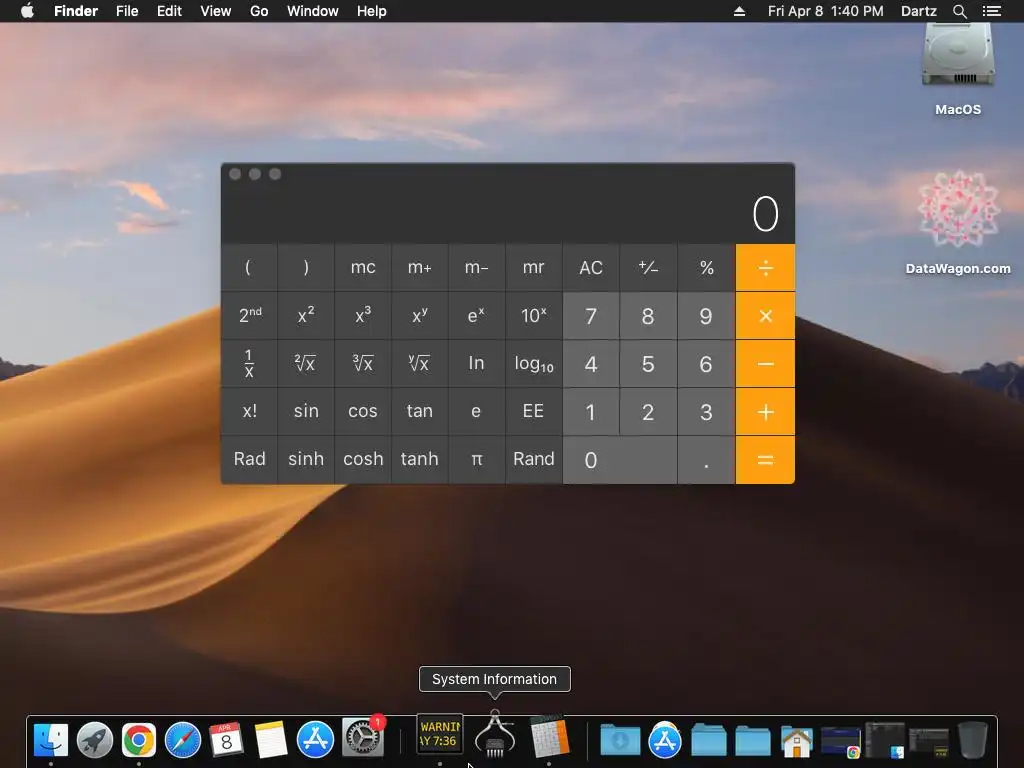The height and width of the screenshot is (768, 1024).
Task: Open System Preferences gear with badge
Action: click(x=362, y=738)
